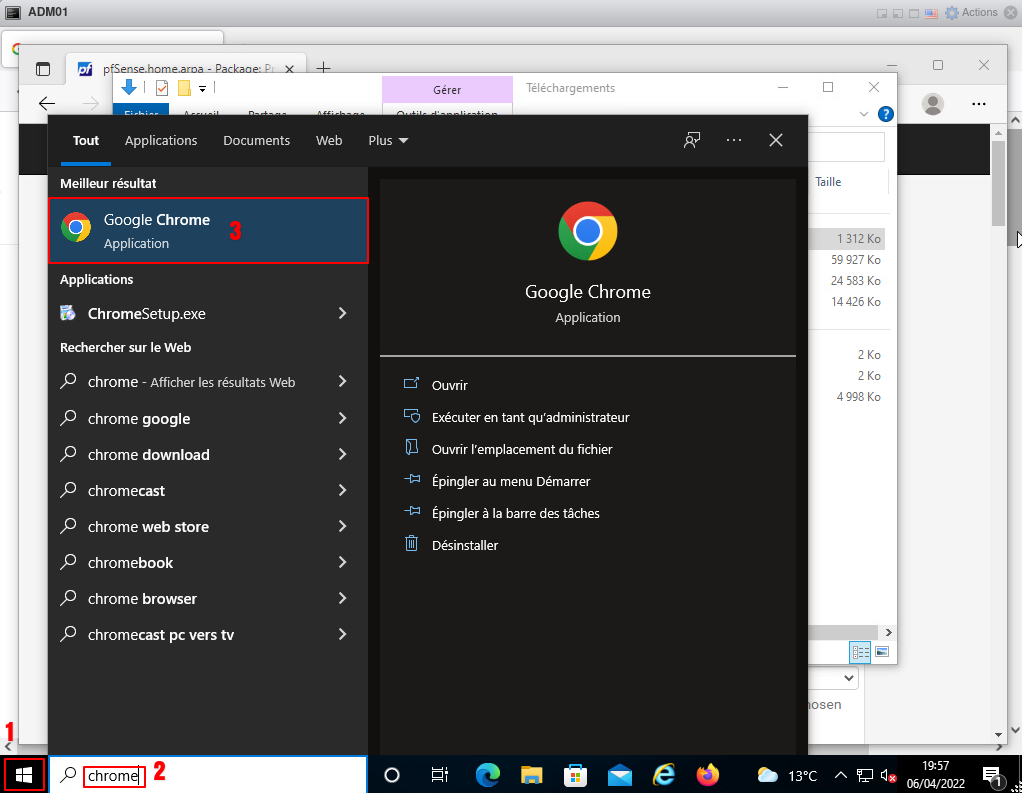Open Microsoft Edge from the taskbar
1022x793 pixels.
pyautogui.click(x=487, y=775)
